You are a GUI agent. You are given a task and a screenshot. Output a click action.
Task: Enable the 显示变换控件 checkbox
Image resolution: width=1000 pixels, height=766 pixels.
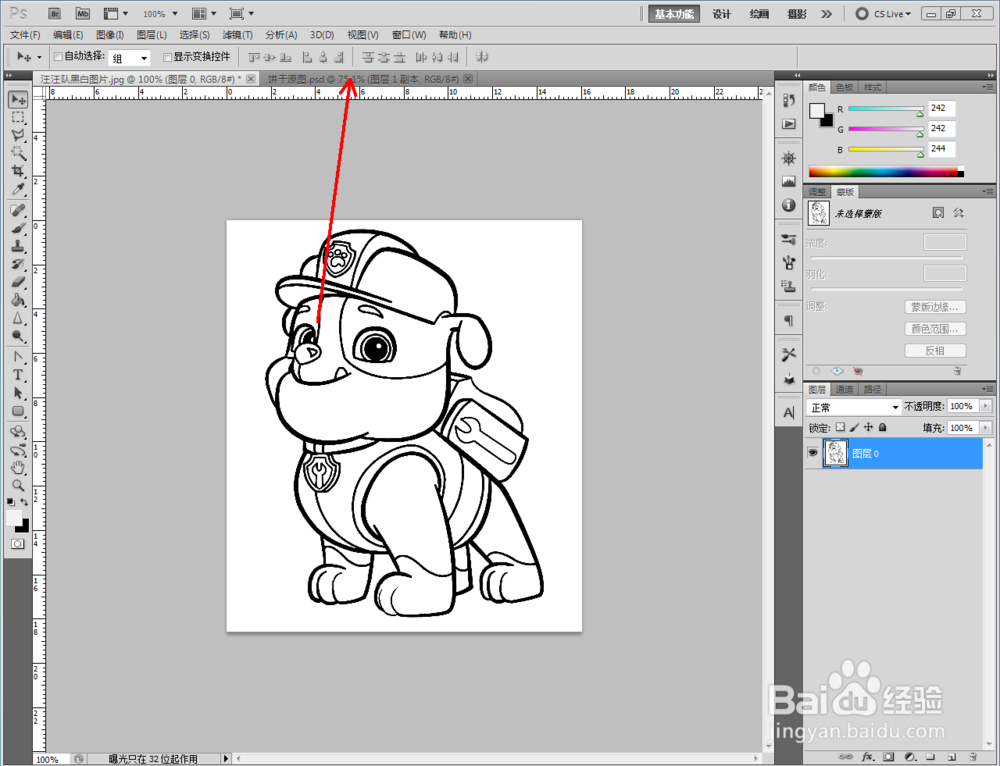[x=167, y=57]
